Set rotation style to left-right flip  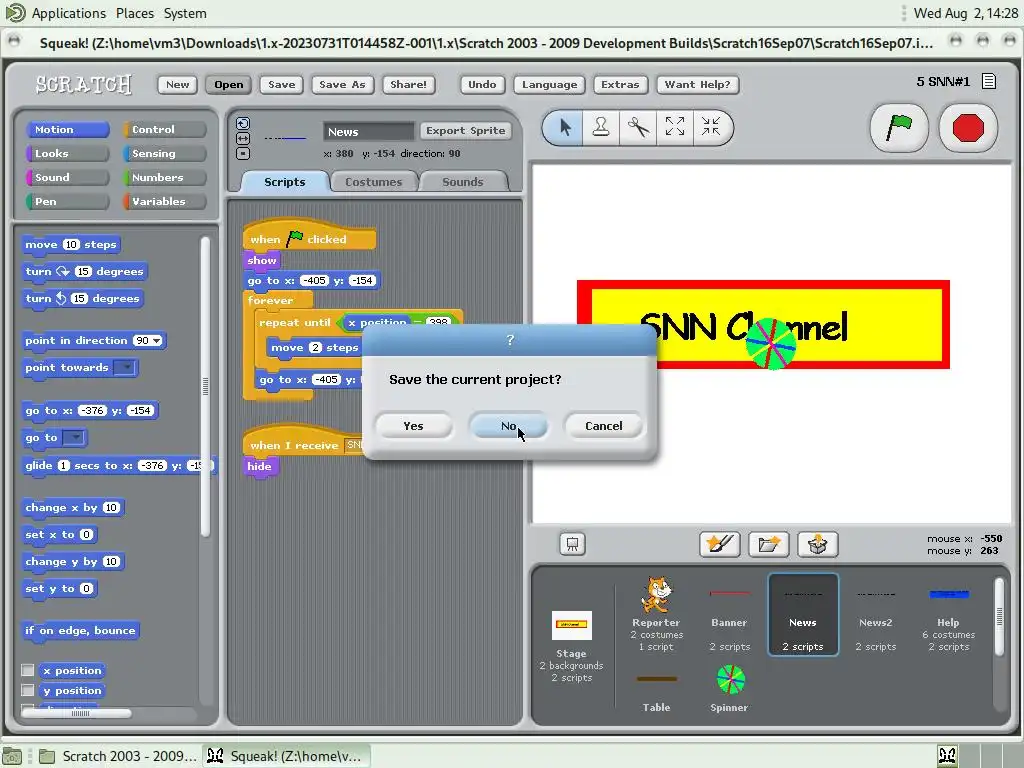click(243, 138)
